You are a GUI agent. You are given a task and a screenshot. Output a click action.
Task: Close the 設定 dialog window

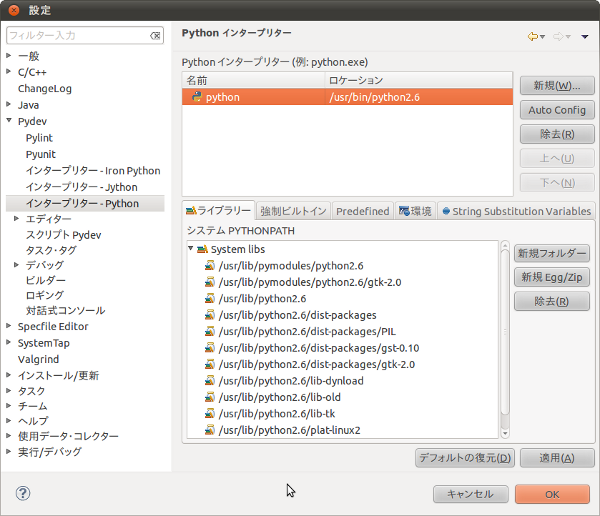(14, 10)
